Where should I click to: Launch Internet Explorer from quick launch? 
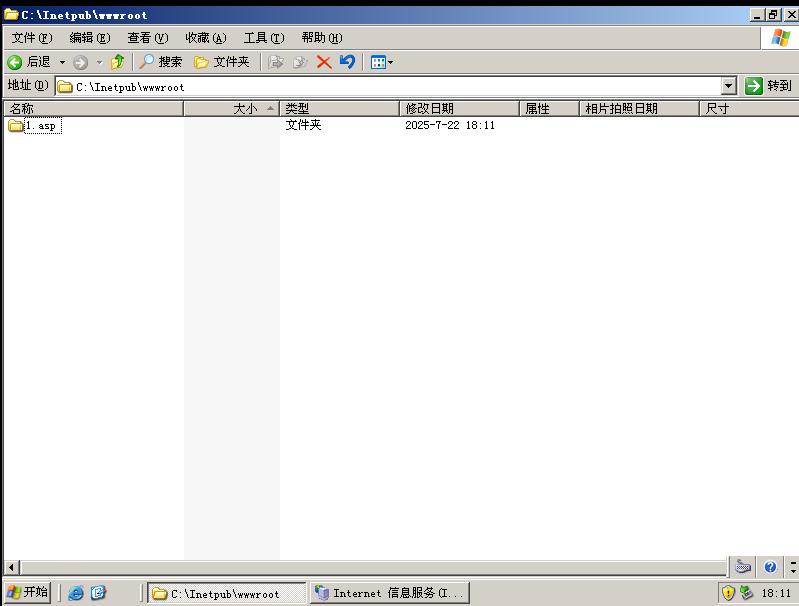pos(75,593)
